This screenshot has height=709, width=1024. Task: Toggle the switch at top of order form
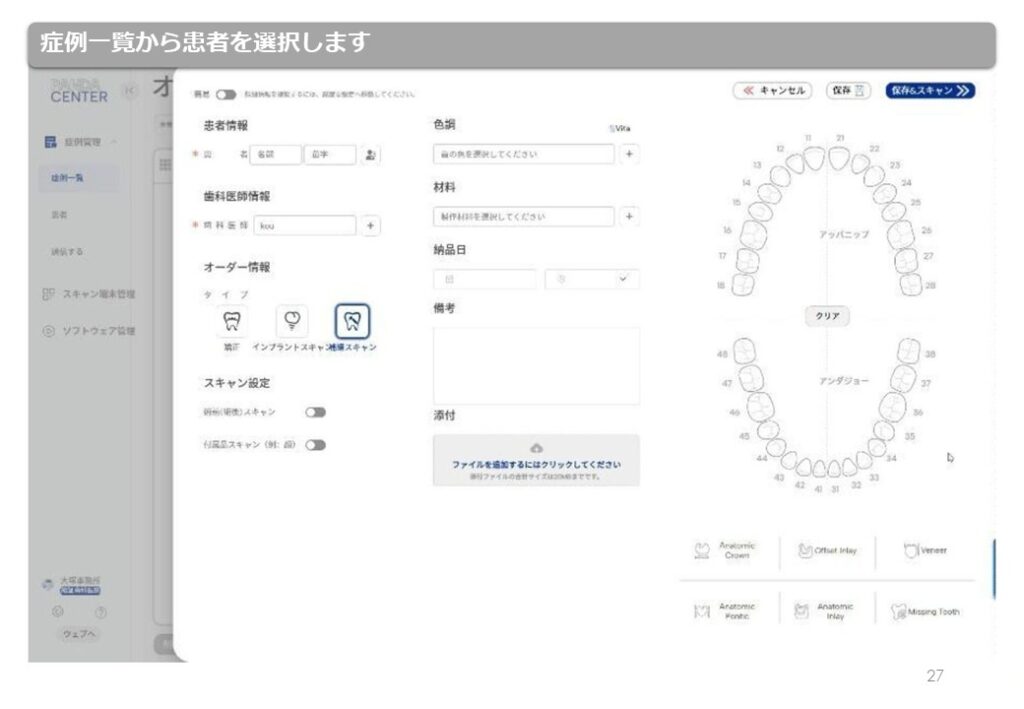coord(226,94)
